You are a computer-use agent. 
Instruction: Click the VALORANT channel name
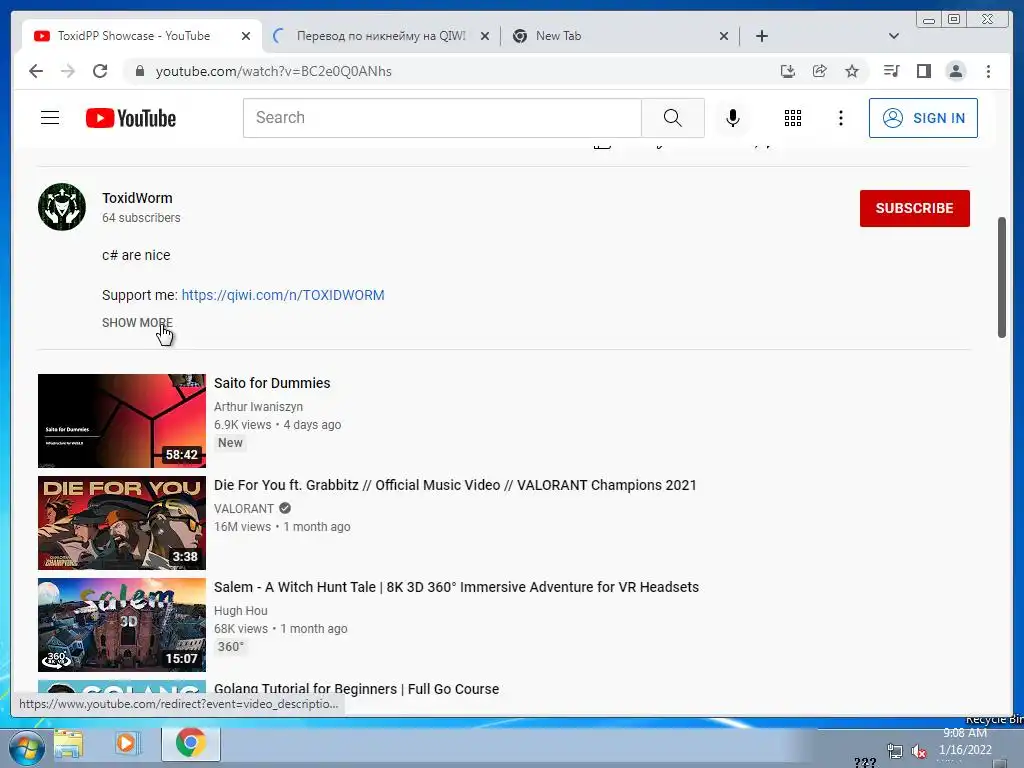pos(244,509)
